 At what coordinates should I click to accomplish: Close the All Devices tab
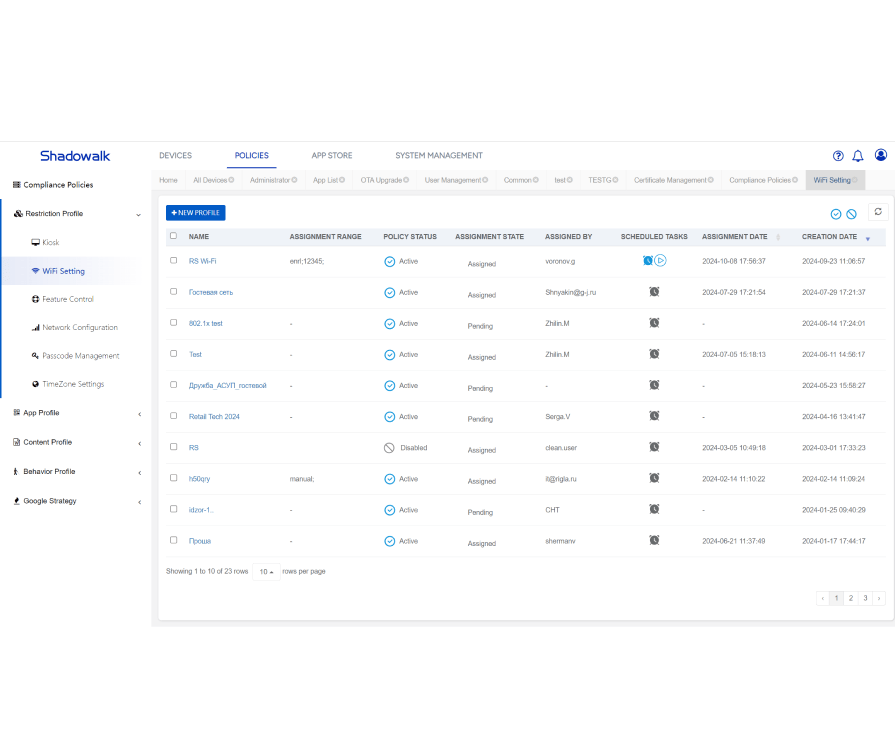coord(231,180)
